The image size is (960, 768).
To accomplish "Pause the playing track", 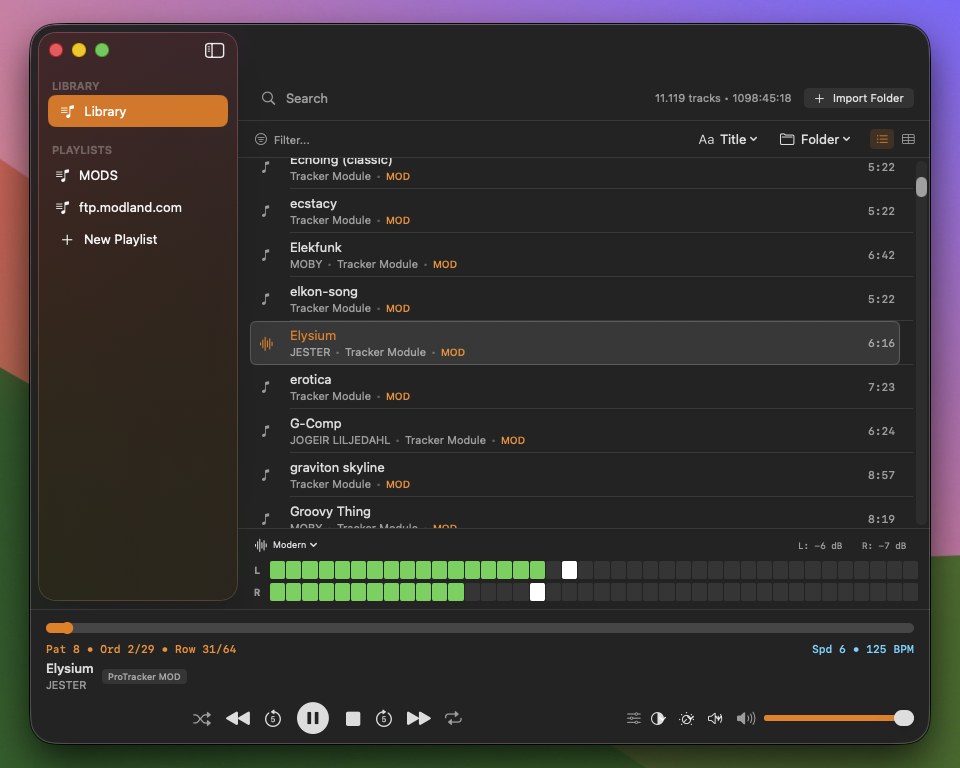I will [x=313, y=718].
